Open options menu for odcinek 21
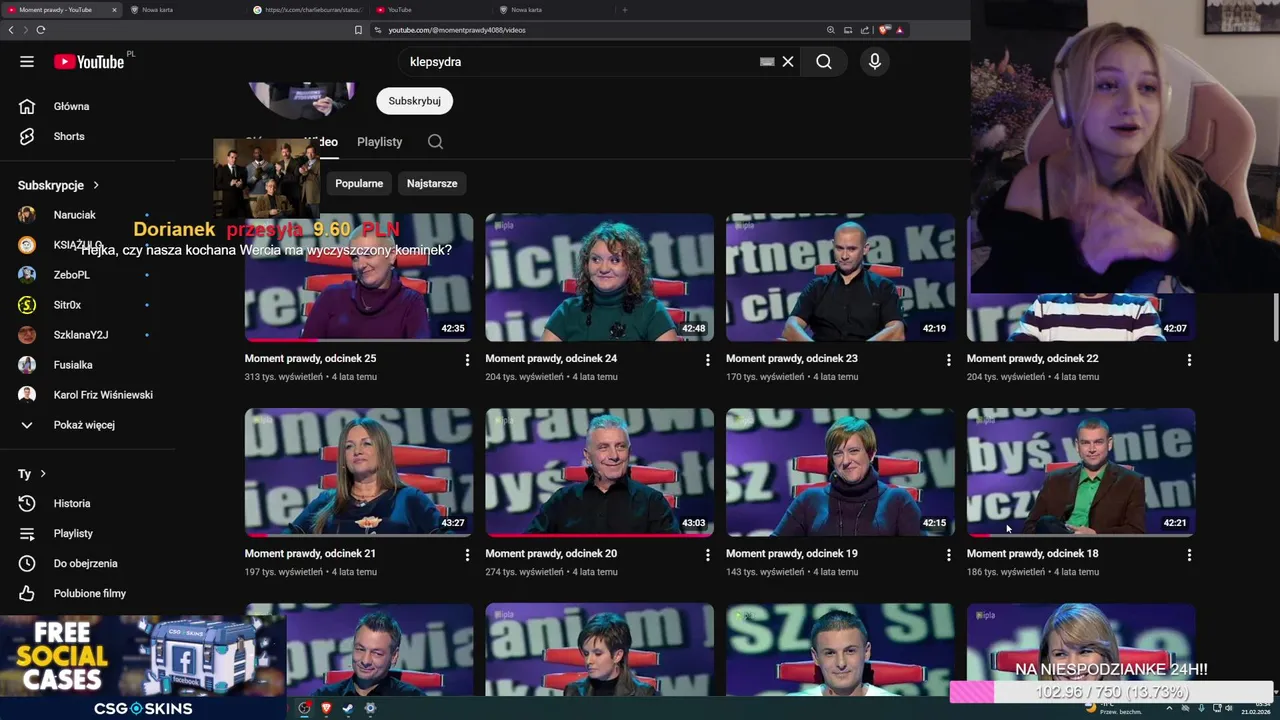Image resolution: width=1280 pixels, height=720 pixels. [467, 555]
